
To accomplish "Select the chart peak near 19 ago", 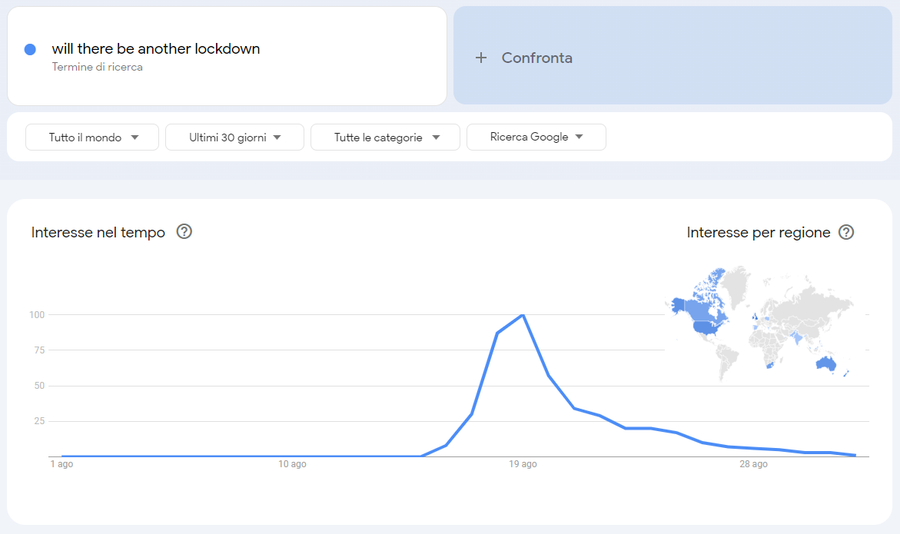I will pos(523,315).
